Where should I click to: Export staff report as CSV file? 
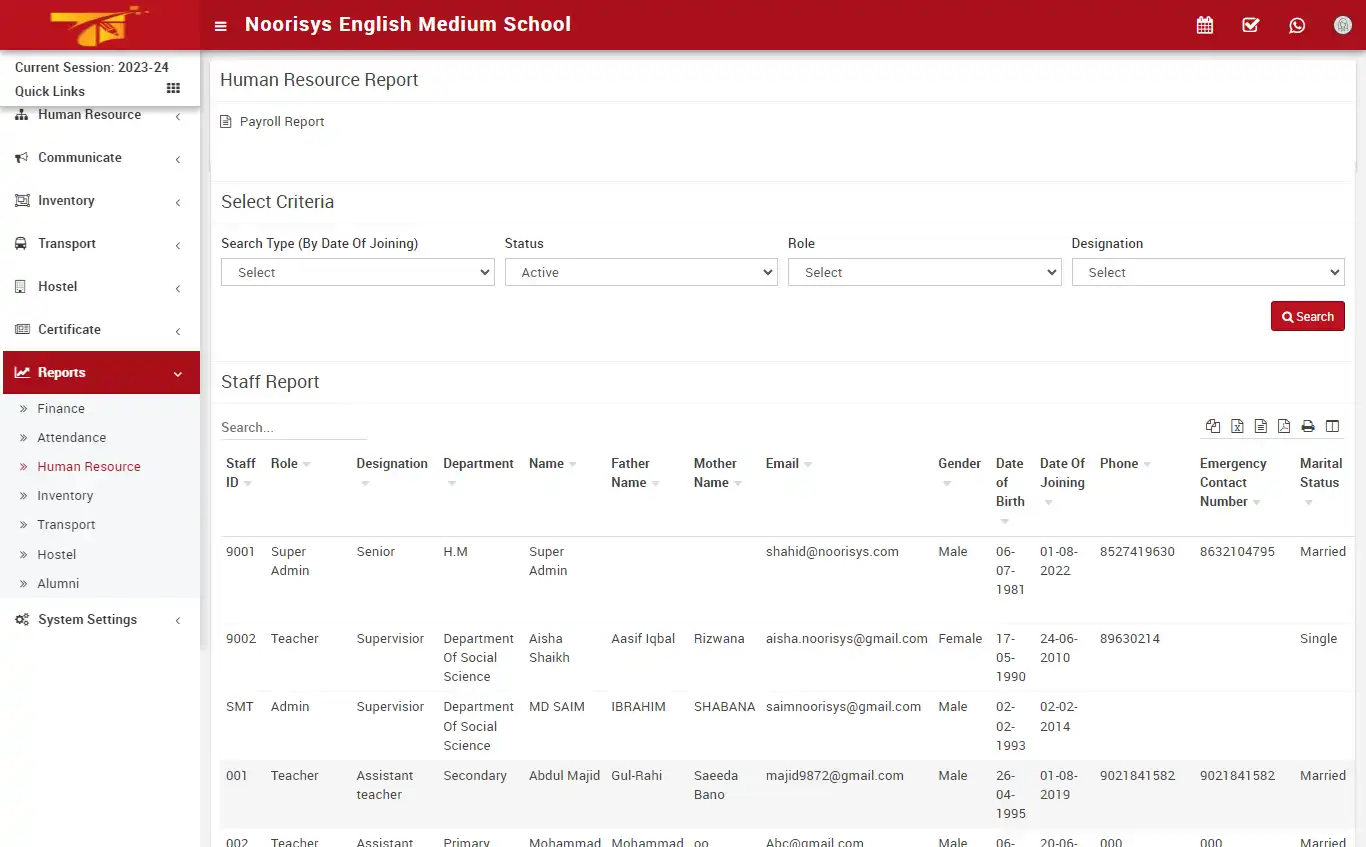(x=1259, y=426)
